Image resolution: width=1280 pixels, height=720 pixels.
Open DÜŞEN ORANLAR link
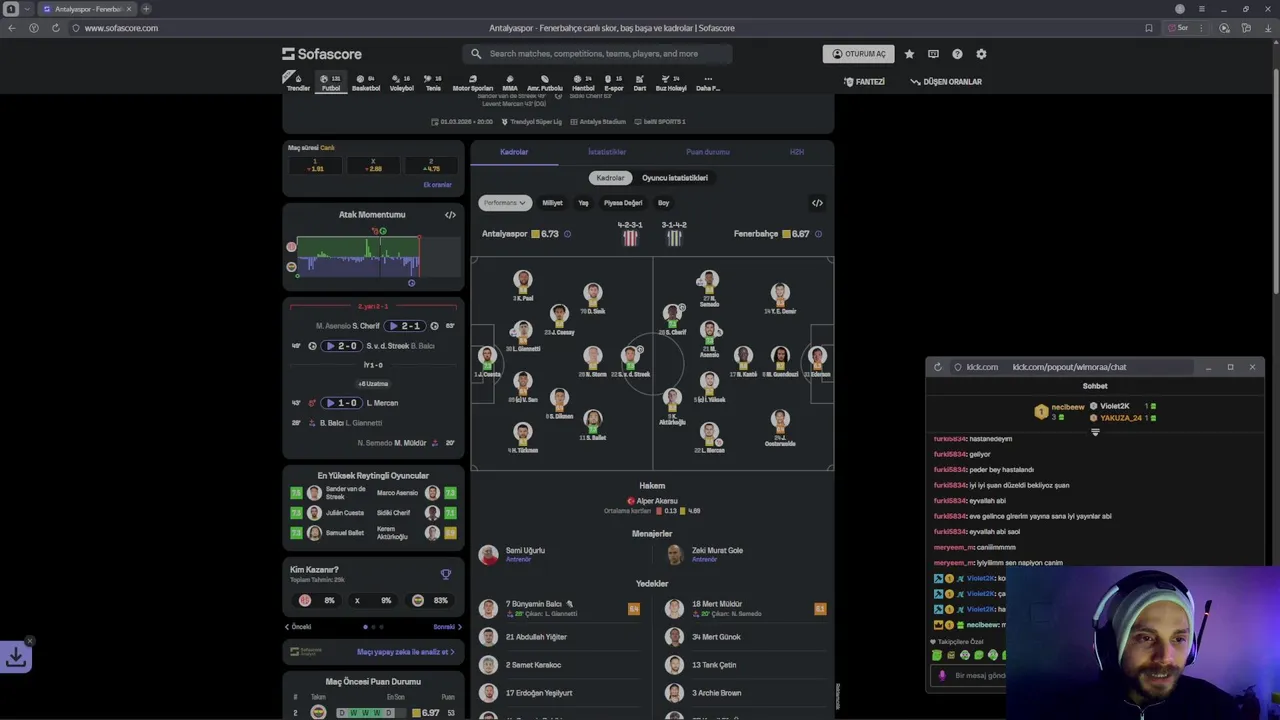tap(946, 82)
